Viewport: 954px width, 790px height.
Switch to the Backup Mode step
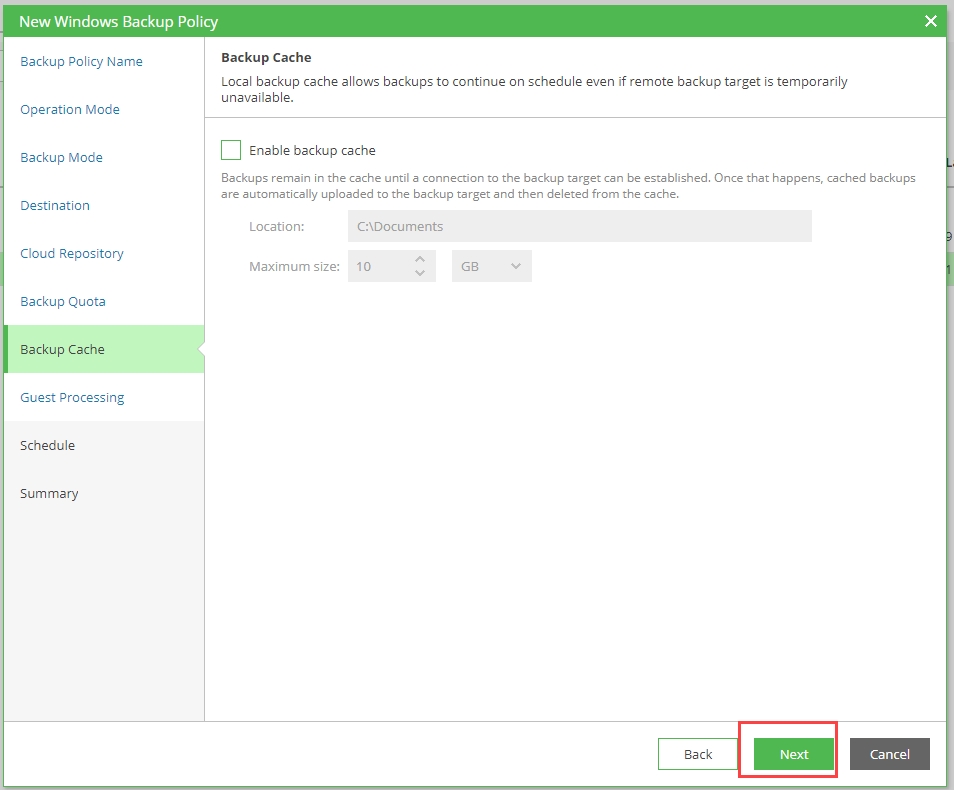tap(61, 157)
